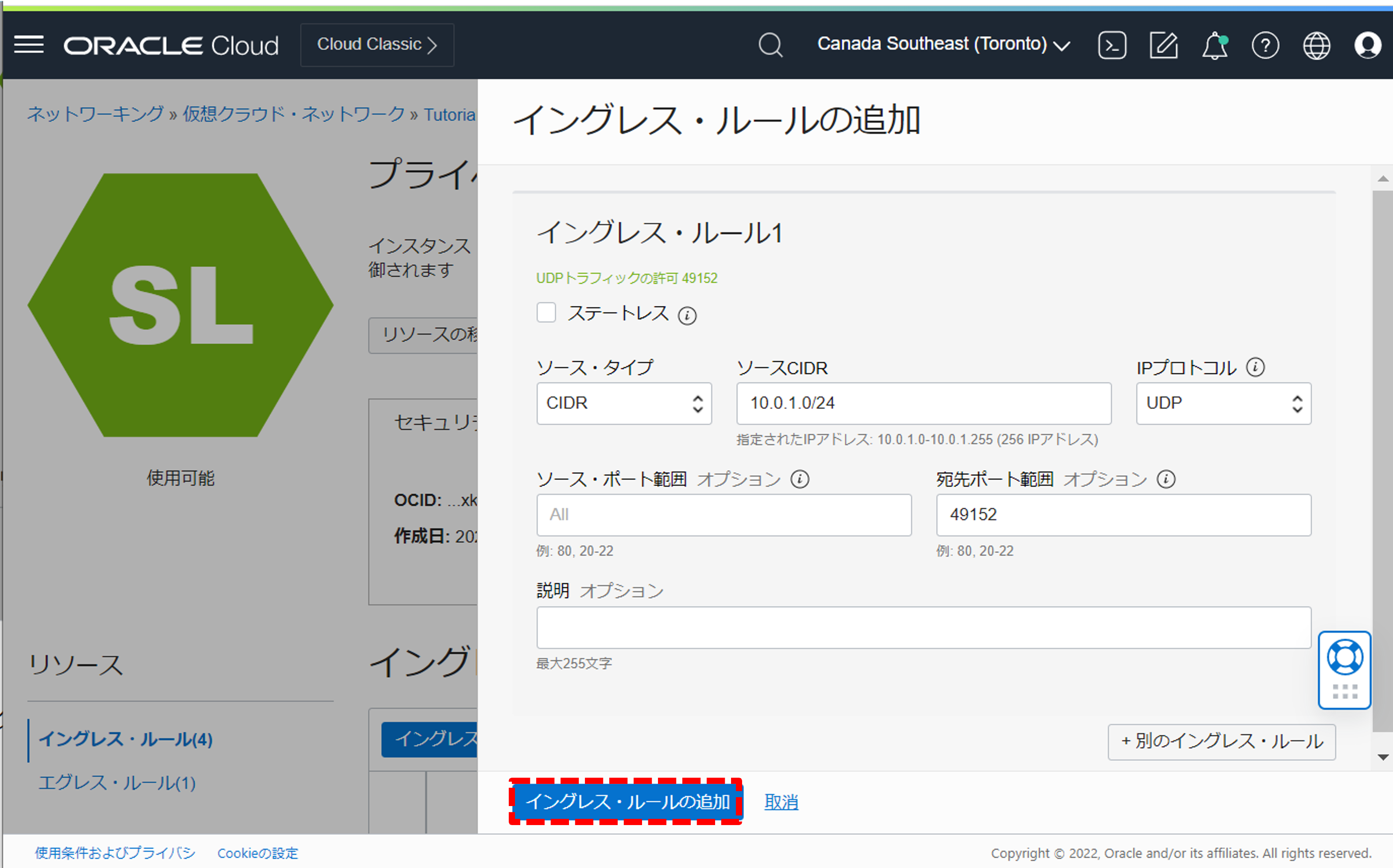Open the navigation hamburger menu

click(28, 45)
